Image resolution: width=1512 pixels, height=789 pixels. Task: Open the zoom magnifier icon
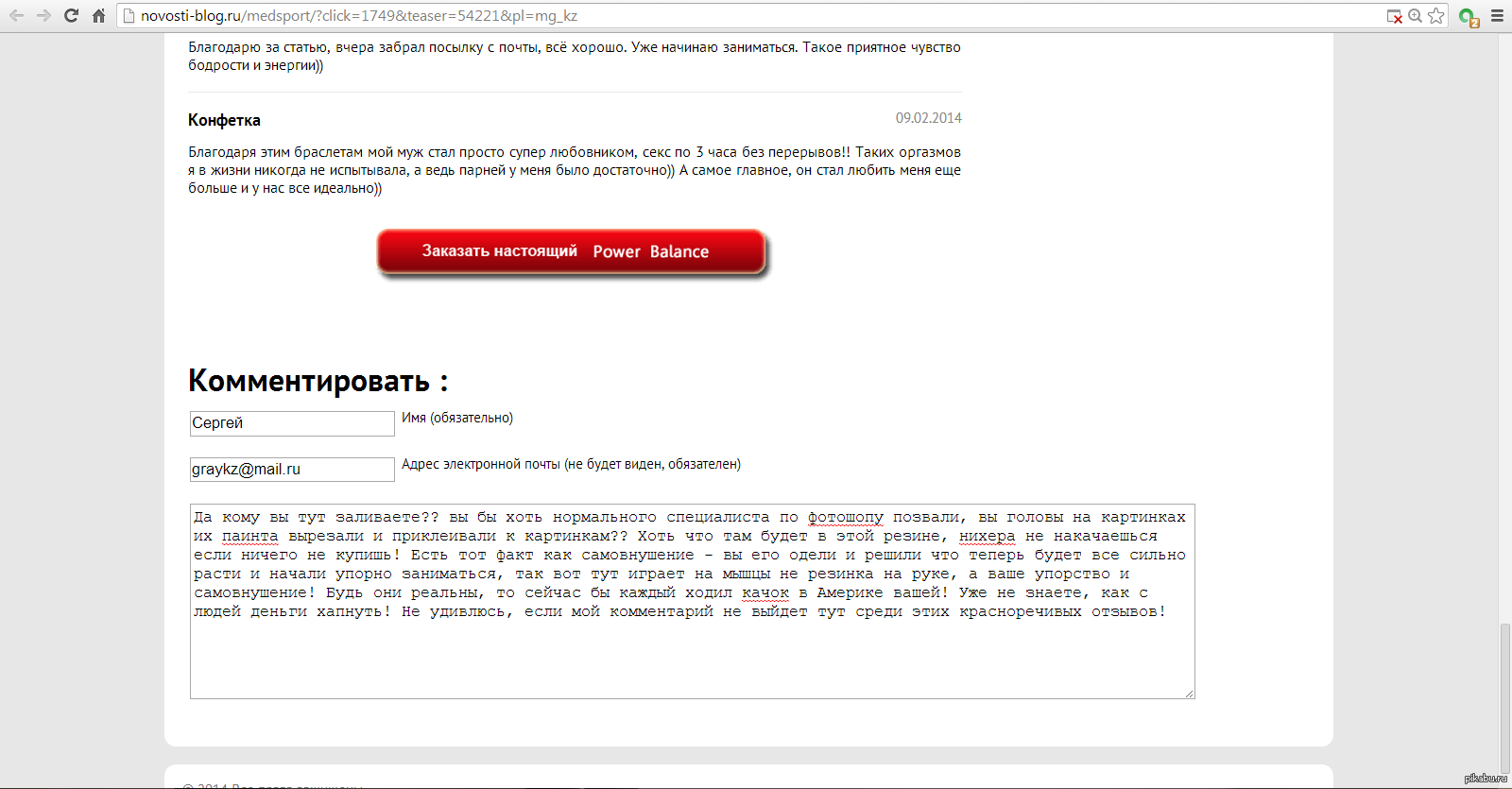1415,16
